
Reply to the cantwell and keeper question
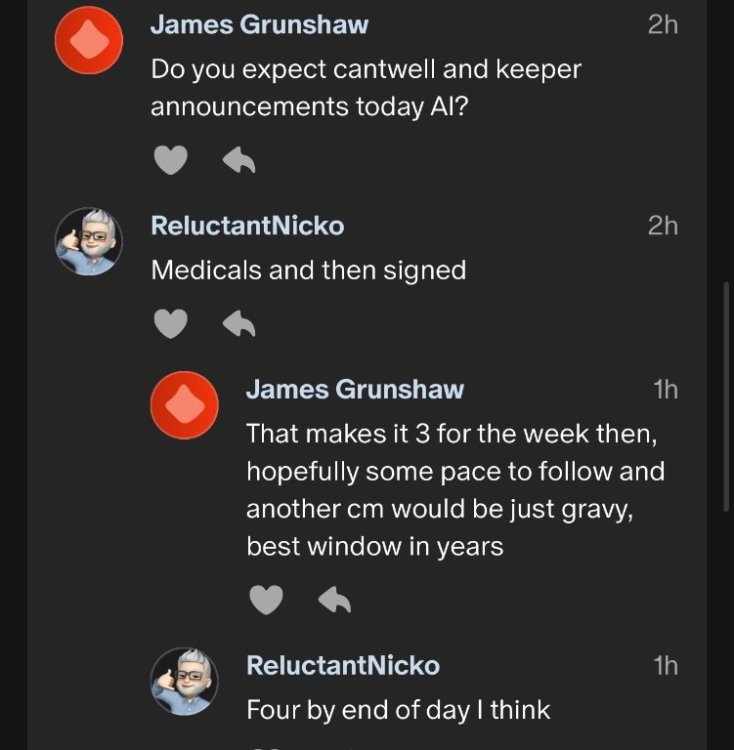tap(238, 160)
